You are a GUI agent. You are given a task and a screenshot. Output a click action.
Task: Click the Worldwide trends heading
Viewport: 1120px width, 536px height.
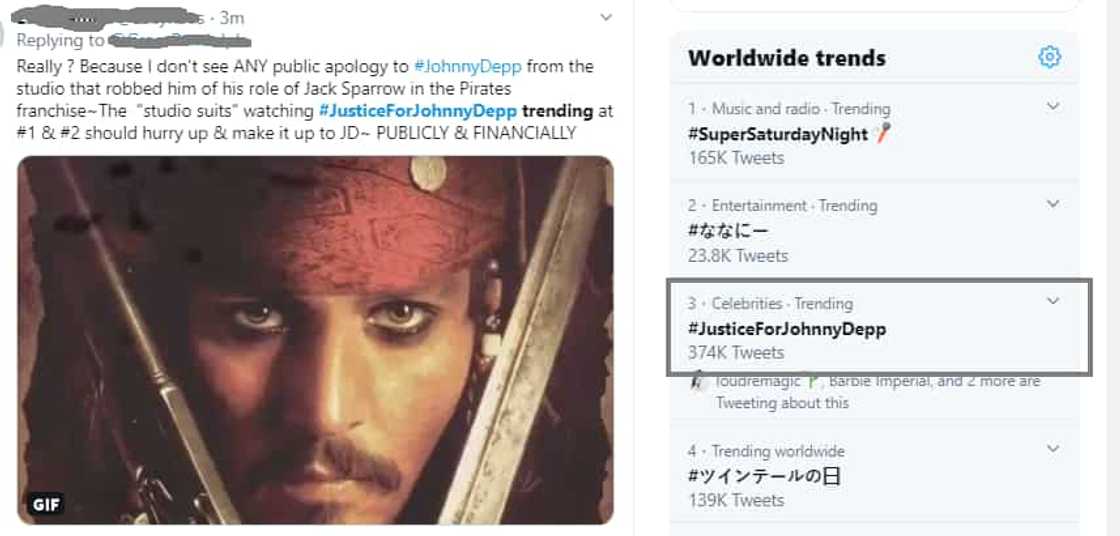[x=787, y=58]
